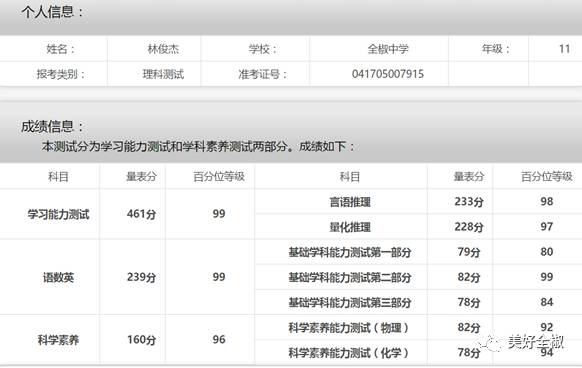The height and width of the screenshot is (368, 582).
Task: Click the 个人信息 section heading
Action: 52,12
